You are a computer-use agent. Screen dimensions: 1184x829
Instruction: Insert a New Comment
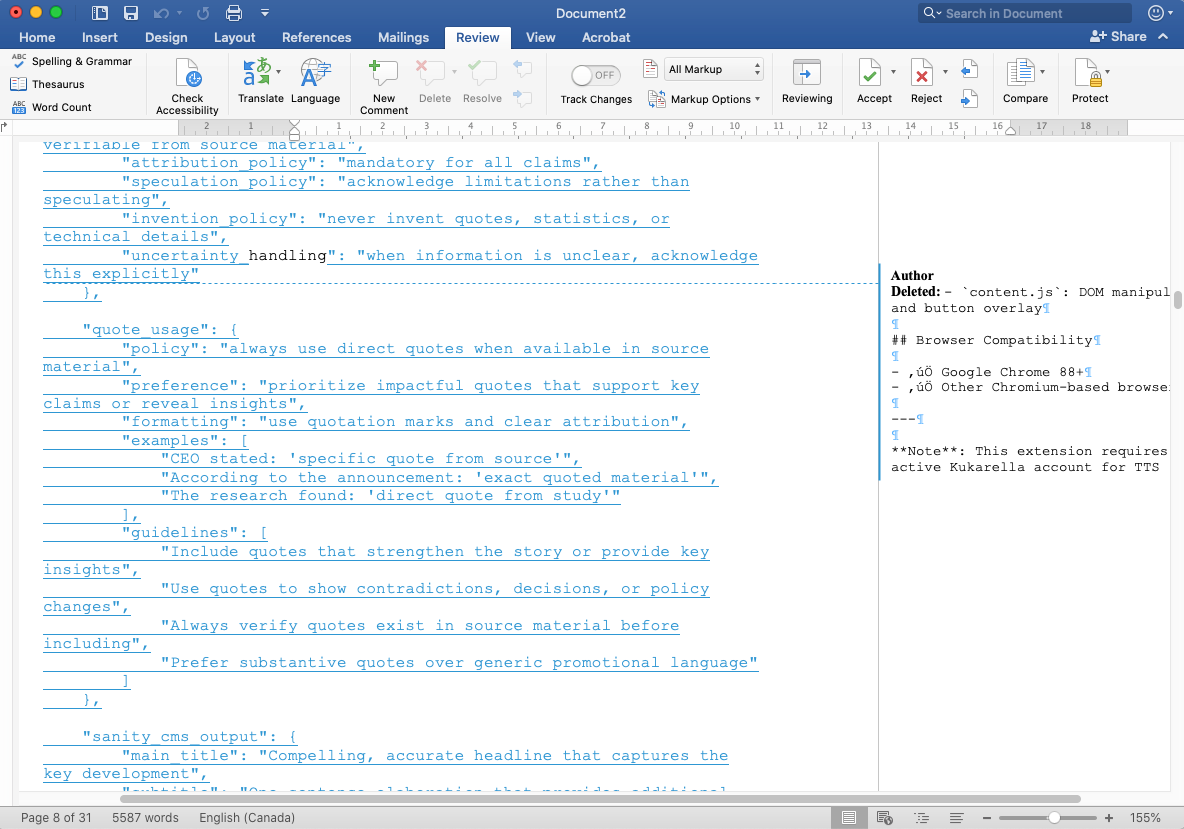pos(384,86)
